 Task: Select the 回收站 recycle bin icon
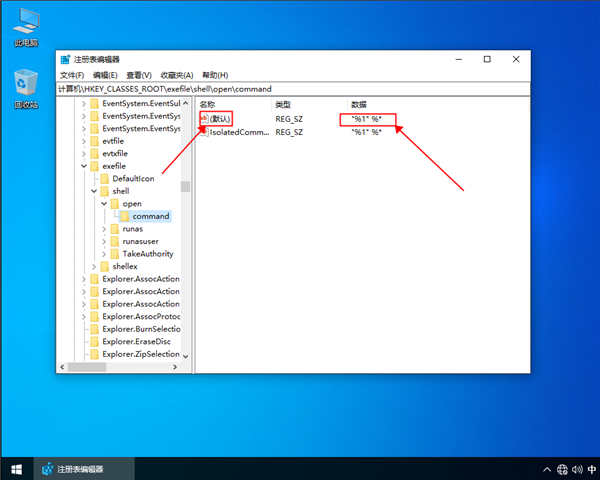pos(26,86)
